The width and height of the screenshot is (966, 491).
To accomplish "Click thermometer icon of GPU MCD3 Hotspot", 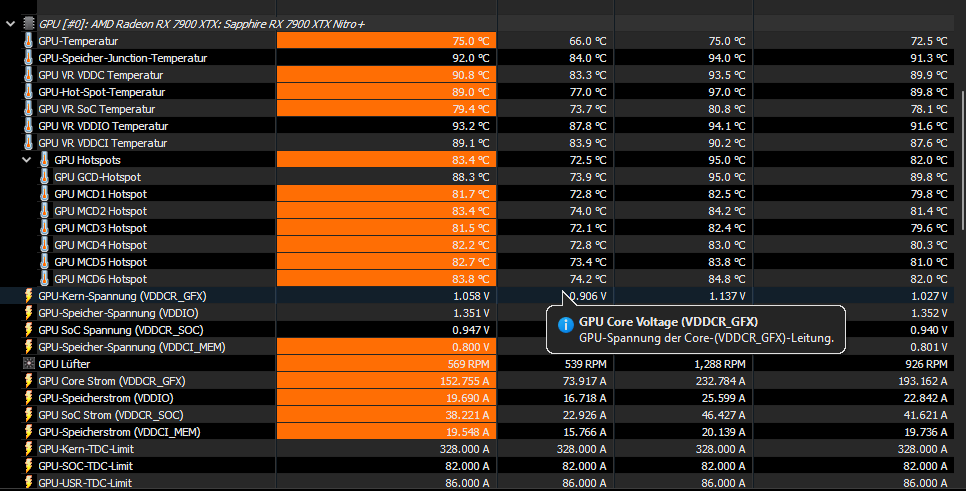I will tap(44, 228).
